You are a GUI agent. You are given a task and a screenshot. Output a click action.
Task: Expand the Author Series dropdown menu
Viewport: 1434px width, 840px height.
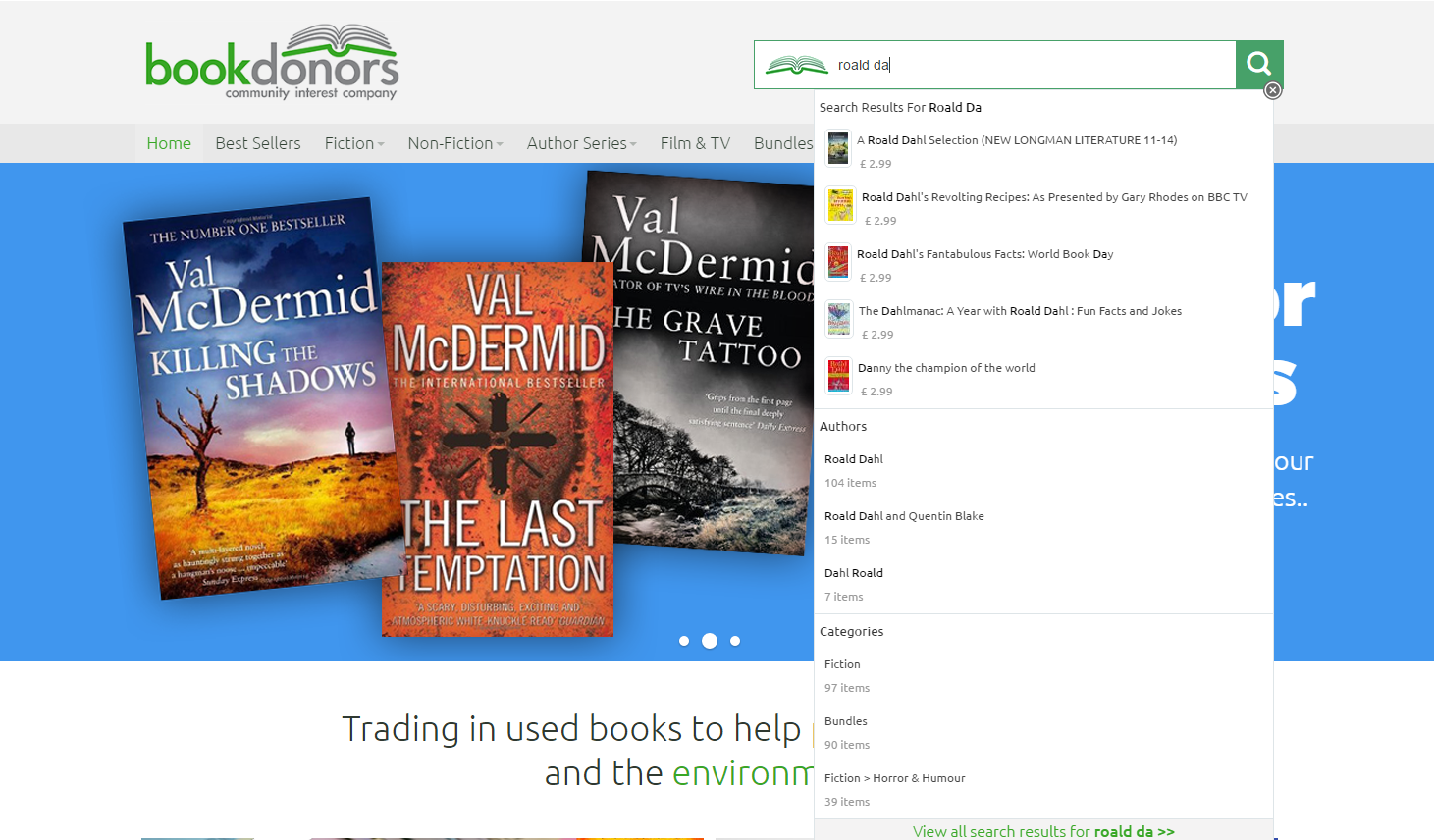coord(581,143)
